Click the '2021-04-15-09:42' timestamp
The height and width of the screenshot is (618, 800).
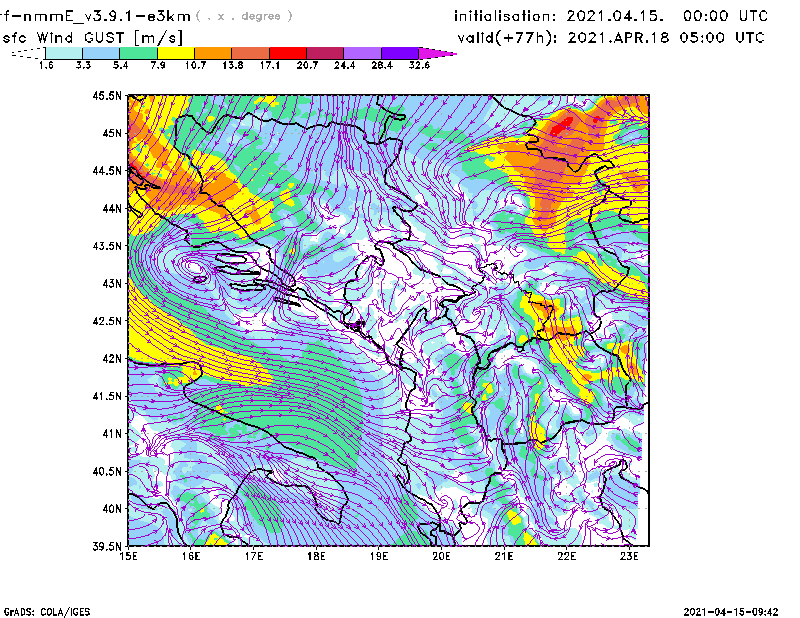(731, 612)
